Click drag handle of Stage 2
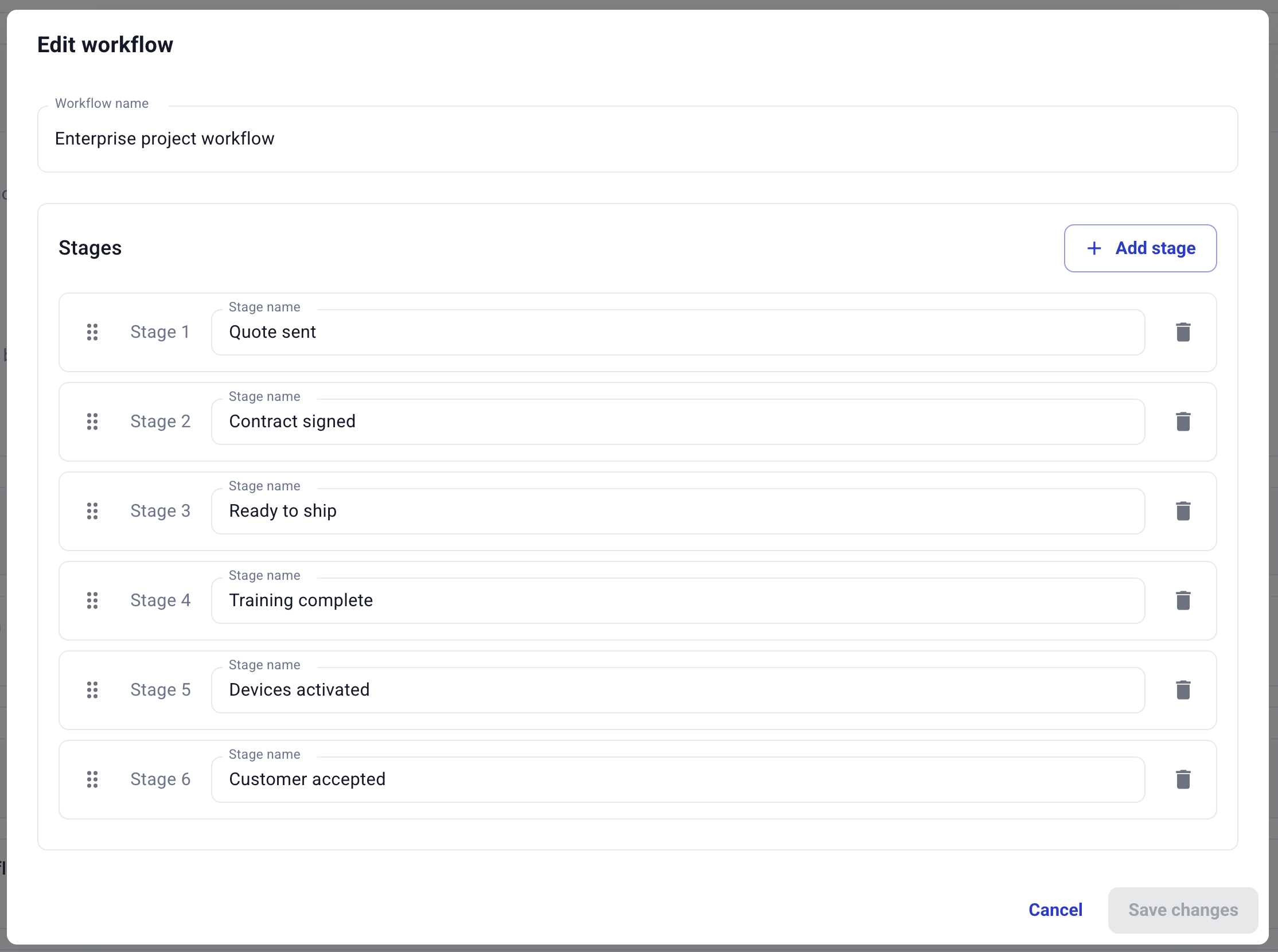This screenshot has height=952, width=1278. coord(92,422)
